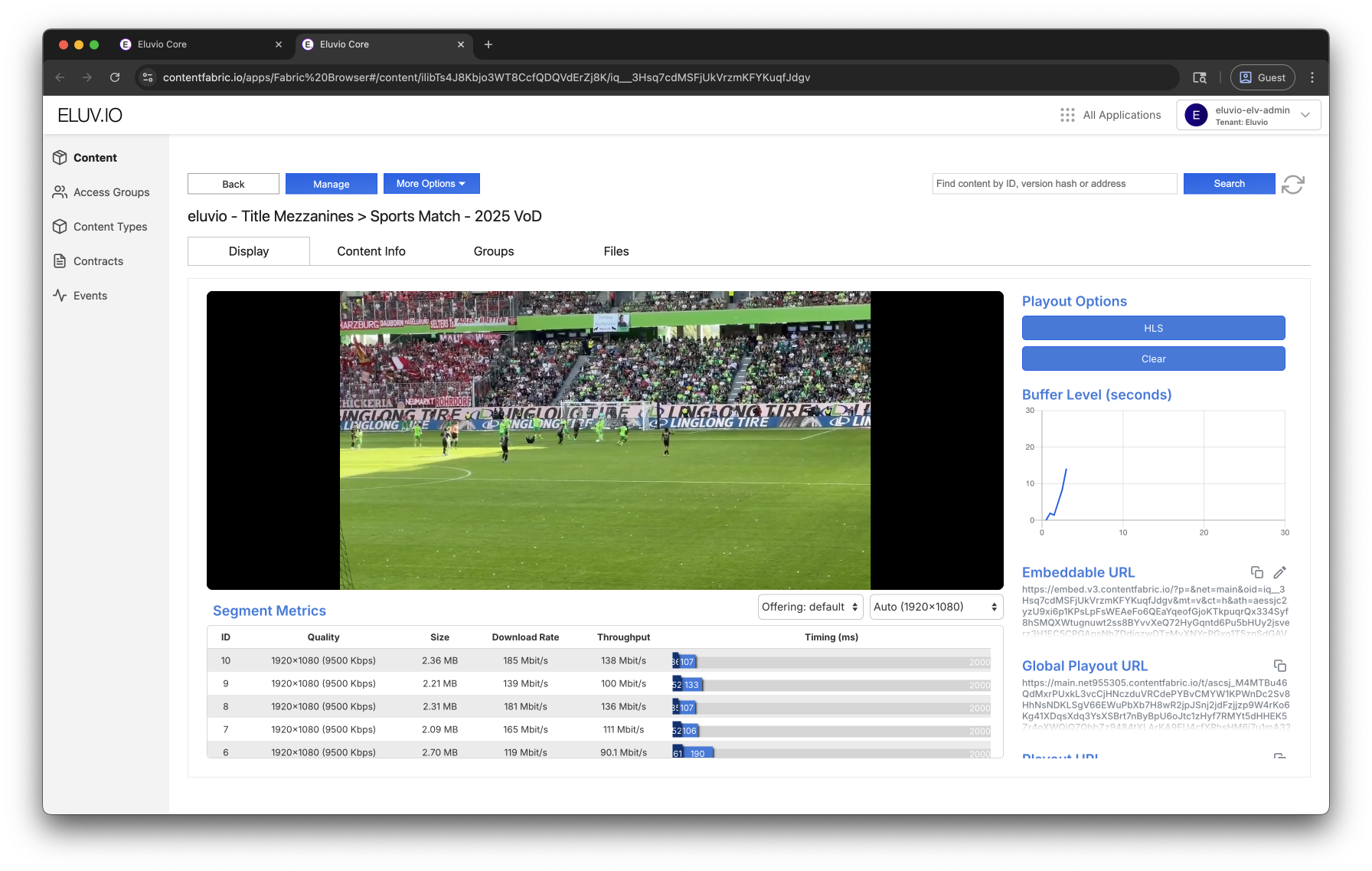The width and height of the screenshot is (1372, 871).
Task: View Events in the sidebar
Action: coord(90,296)
